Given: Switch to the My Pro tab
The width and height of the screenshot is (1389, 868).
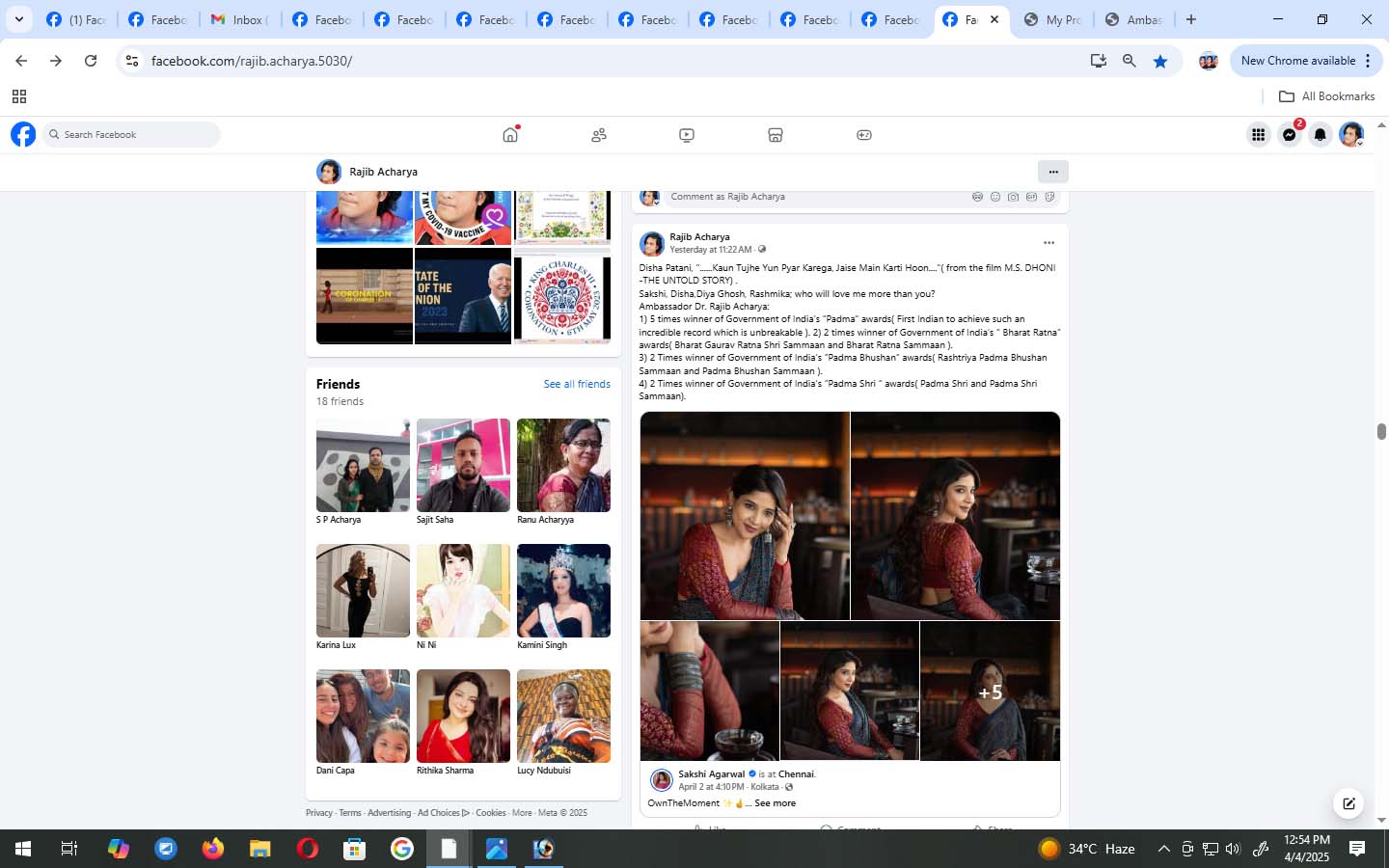Looking at the screenshot, I should coord(1053,19).
